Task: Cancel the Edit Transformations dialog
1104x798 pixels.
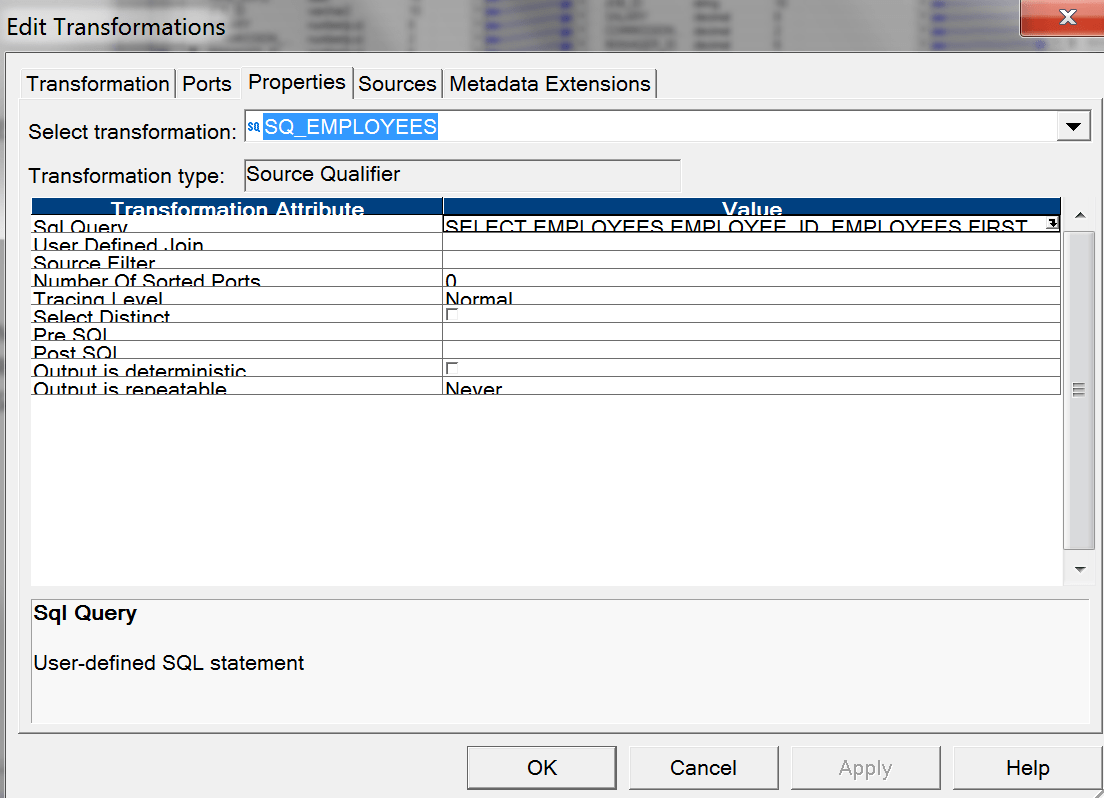Action: (704, 767)
